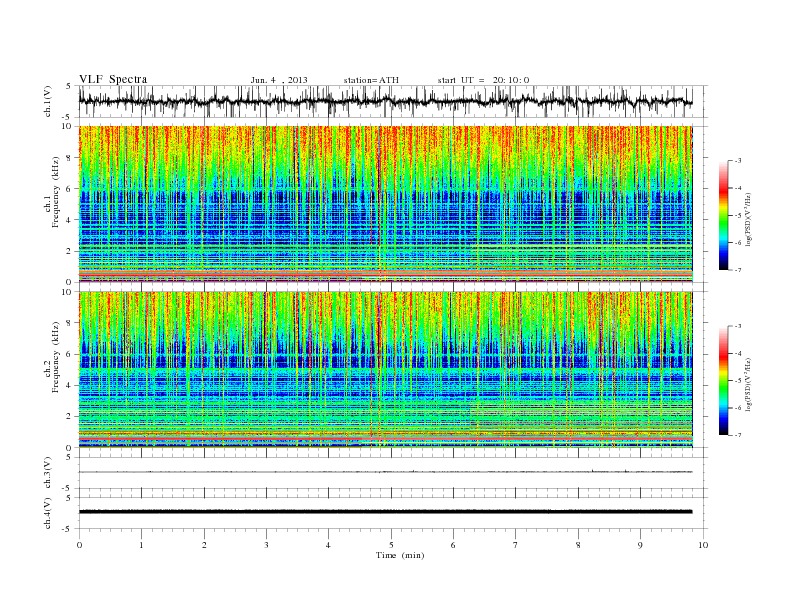Click the "-7" label on ch.2 color bar
This screenshot has width=792, height=612.
tap(738, 435)
